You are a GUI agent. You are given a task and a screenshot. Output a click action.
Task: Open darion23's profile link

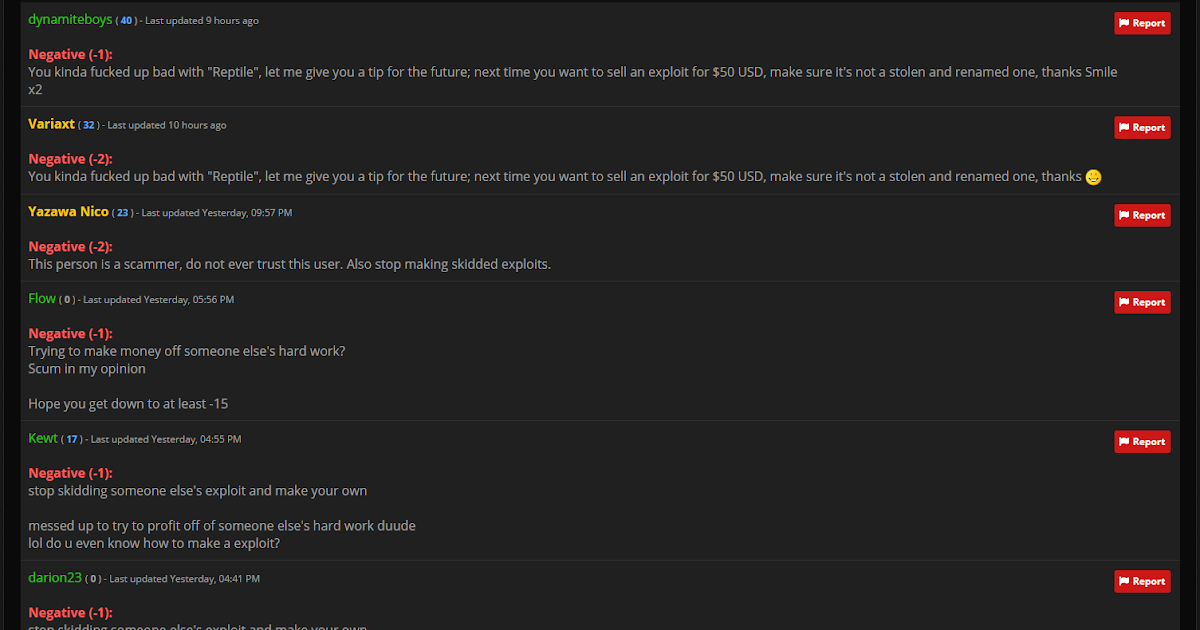tap(55, 578)
